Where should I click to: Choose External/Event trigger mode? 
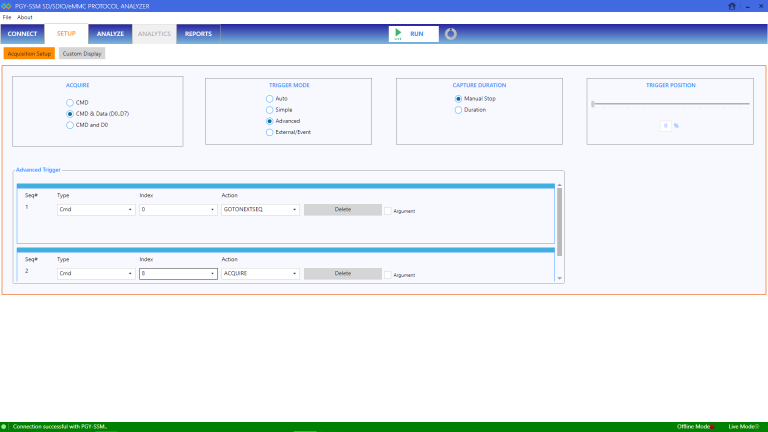269,132
